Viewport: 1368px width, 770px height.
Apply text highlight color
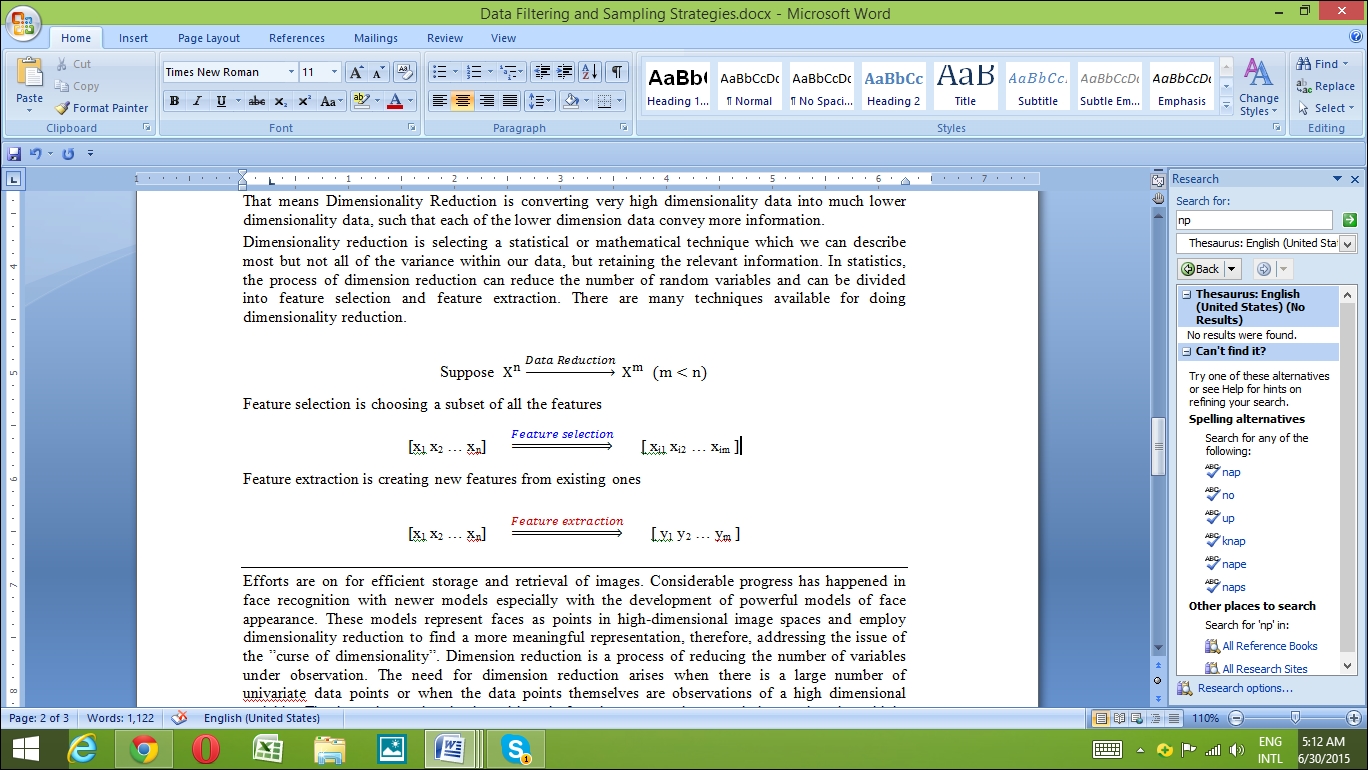click(362, 101)
